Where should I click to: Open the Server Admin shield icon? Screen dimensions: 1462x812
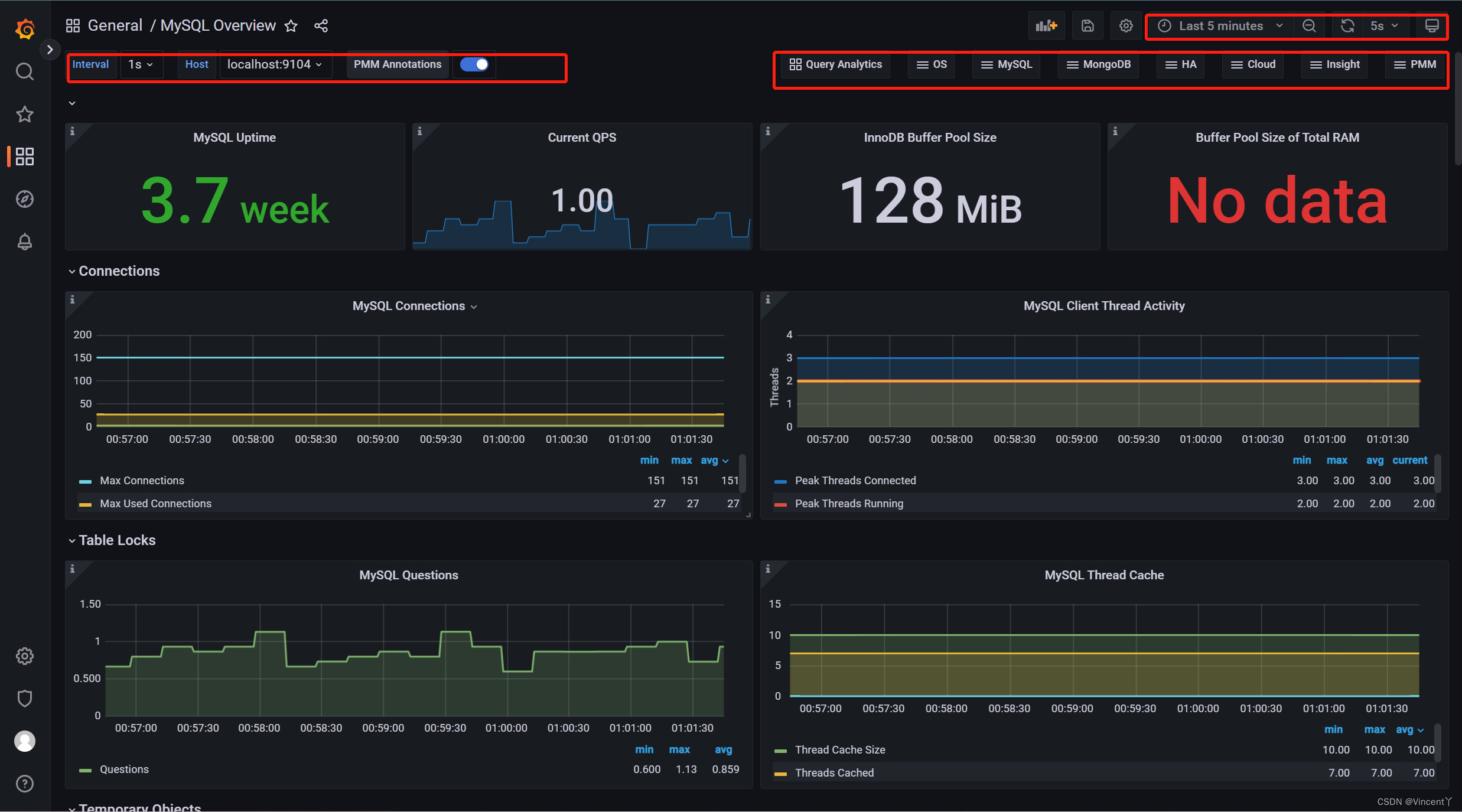pos(24,699)
